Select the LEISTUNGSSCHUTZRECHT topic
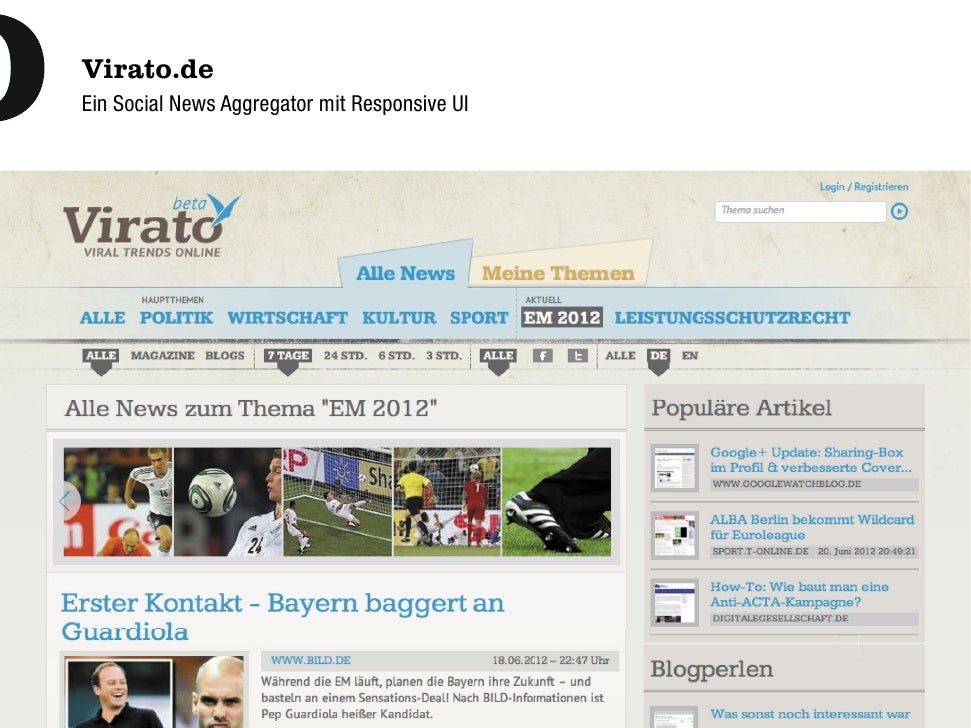 tap(732, 318)
